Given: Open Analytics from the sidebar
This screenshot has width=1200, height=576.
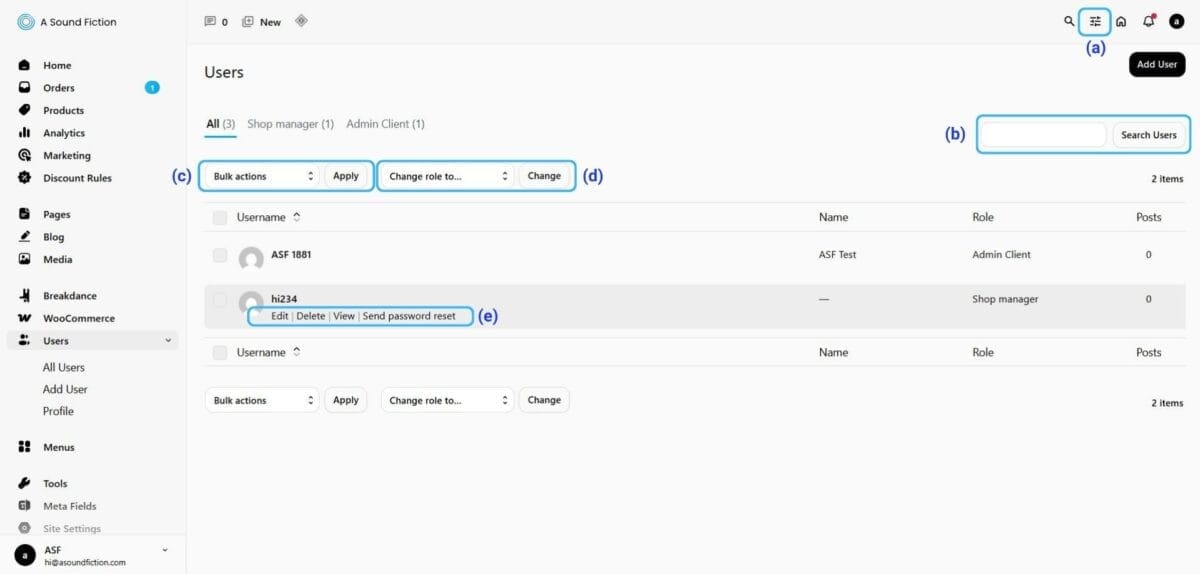Looking at the screenshot, I should pos(63,133).
